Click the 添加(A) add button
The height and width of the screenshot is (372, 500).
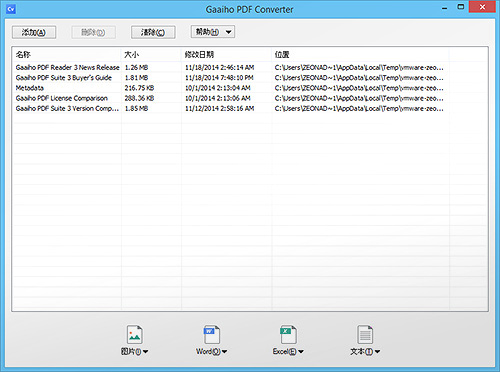click(x=34, y=32)
